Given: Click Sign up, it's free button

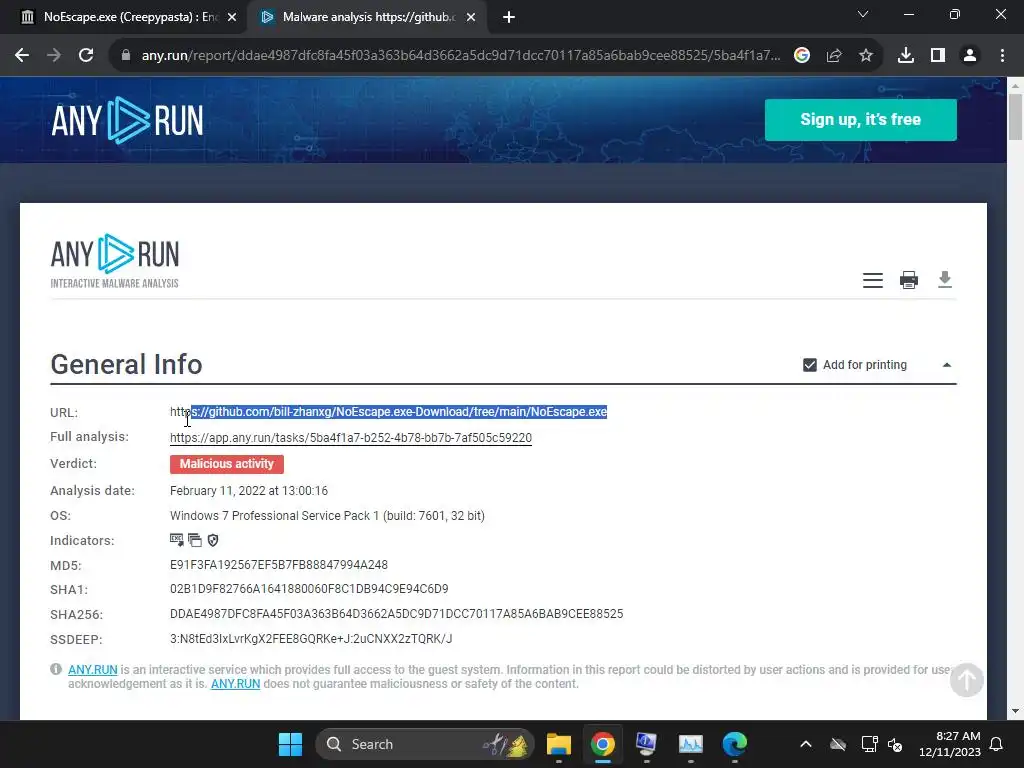Looking at the screenshot, I should pos(861,120).
